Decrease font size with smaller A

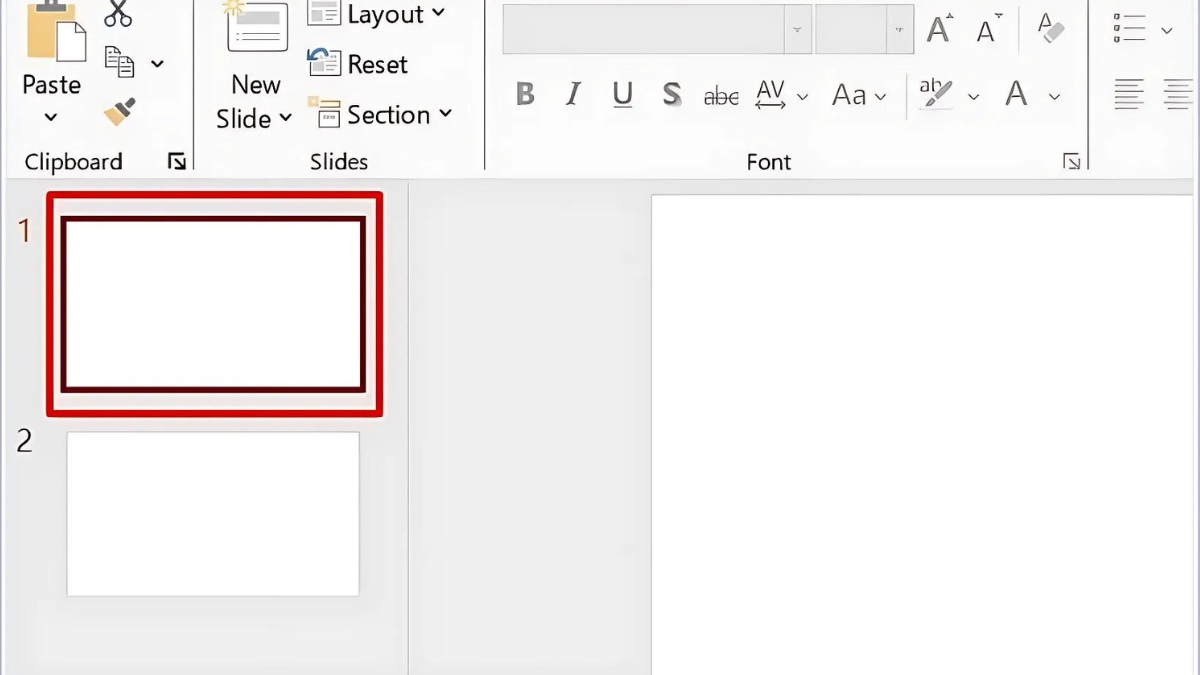(x=988, y=30)
